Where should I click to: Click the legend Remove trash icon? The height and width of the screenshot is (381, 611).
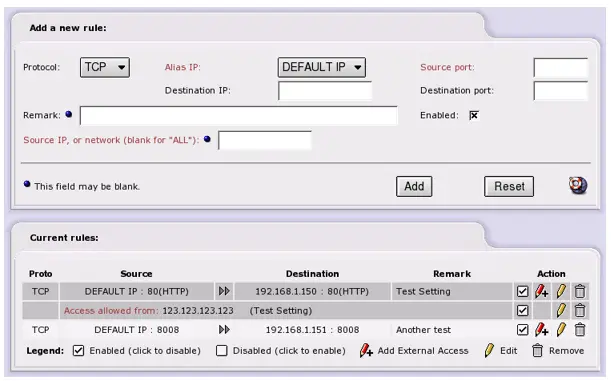537,350
